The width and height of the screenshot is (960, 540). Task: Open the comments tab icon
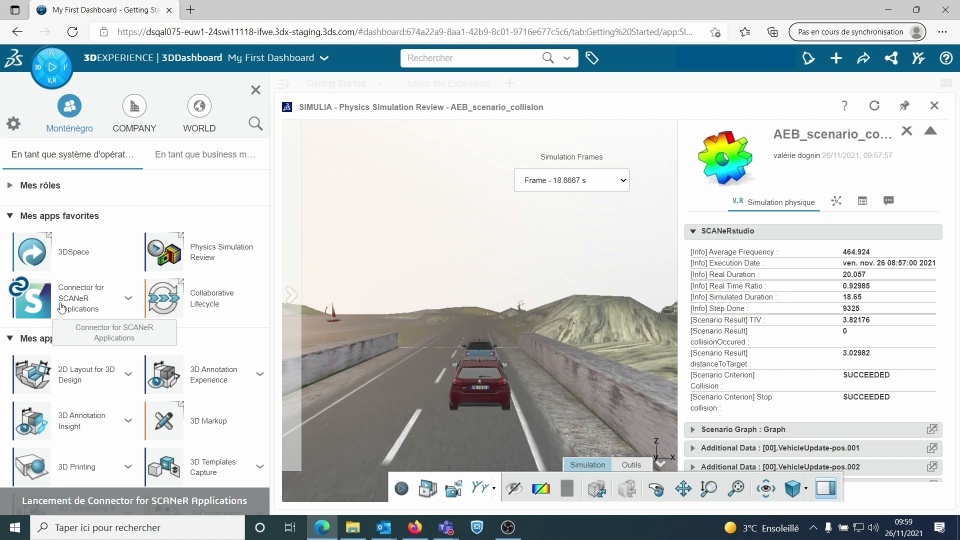coord(888,201)
